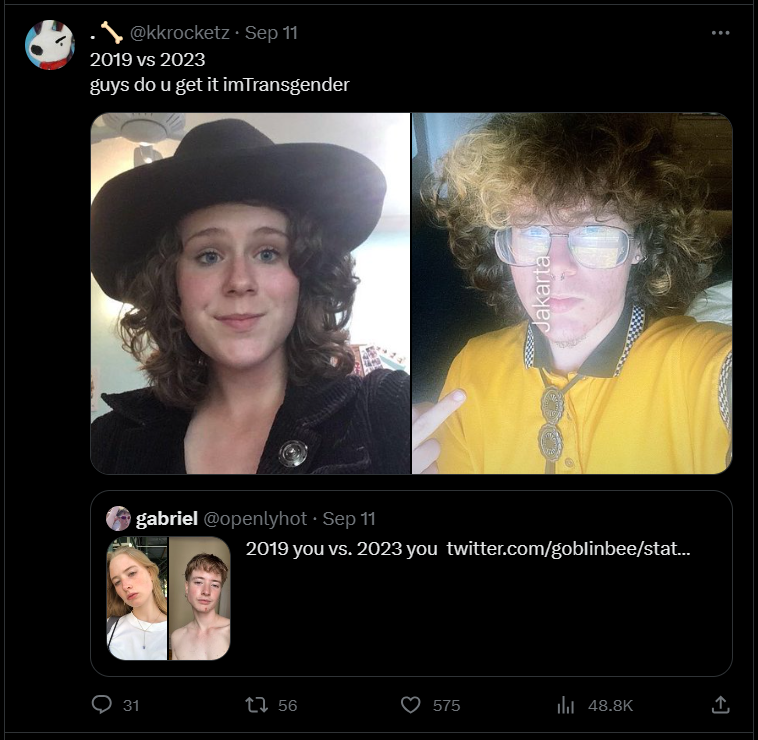Open the quoted tweet text '2019 you vs. 2023 you'
The image size is (758, 740).
341,549
